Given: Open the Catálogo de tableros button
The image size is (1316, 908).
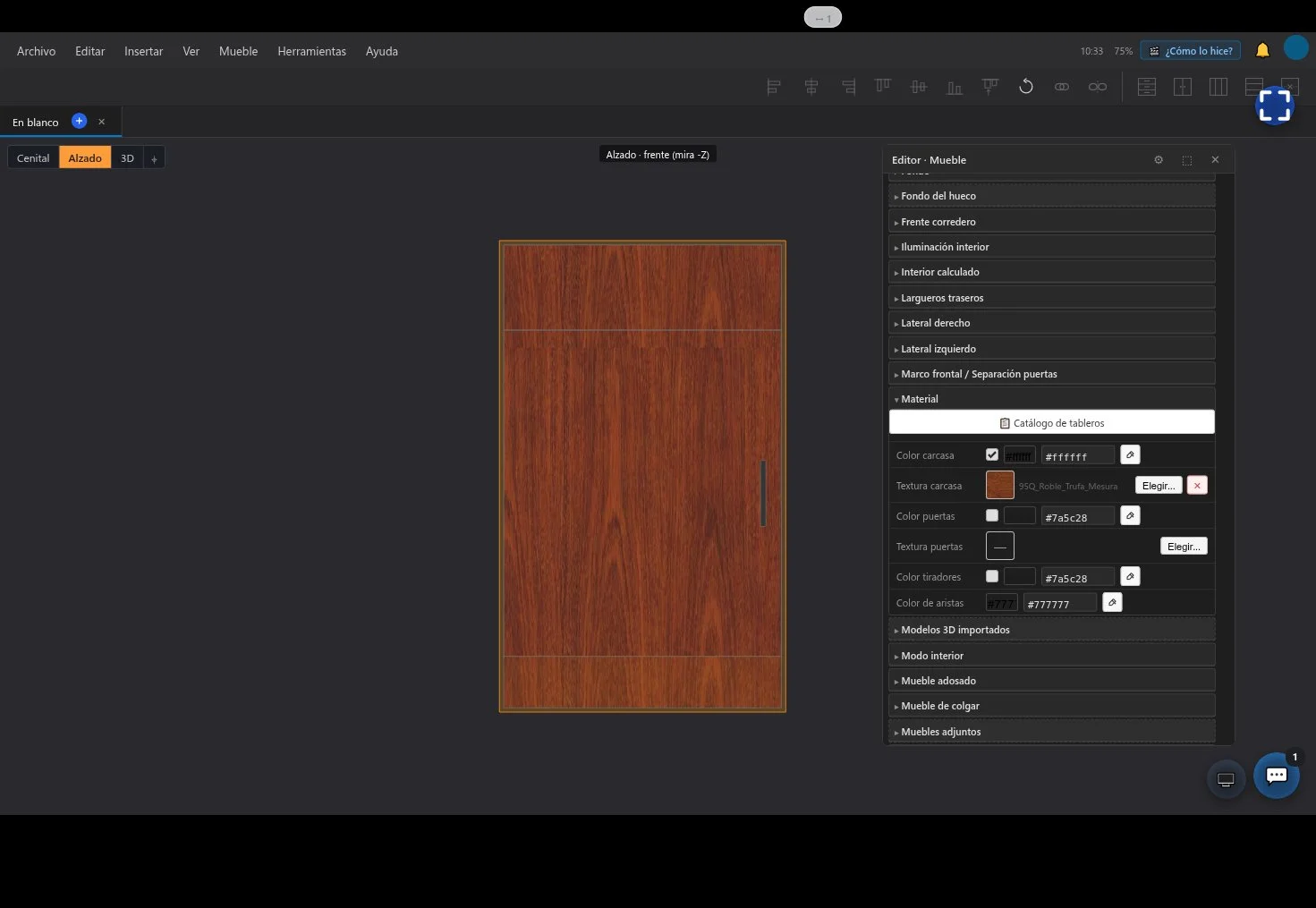Looking at the screenshot, I should 1052,422.
